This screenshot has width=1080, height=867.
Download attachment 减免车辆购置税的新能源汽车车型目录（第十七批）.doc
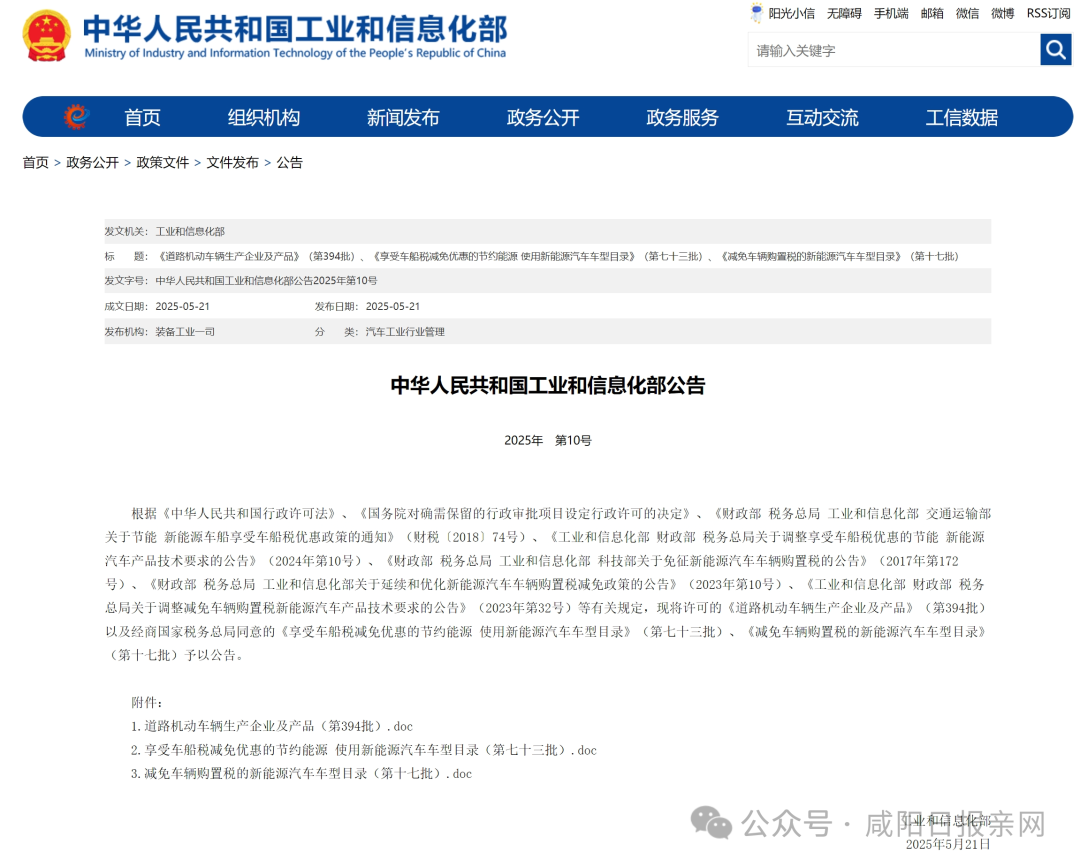coord(301,773)
